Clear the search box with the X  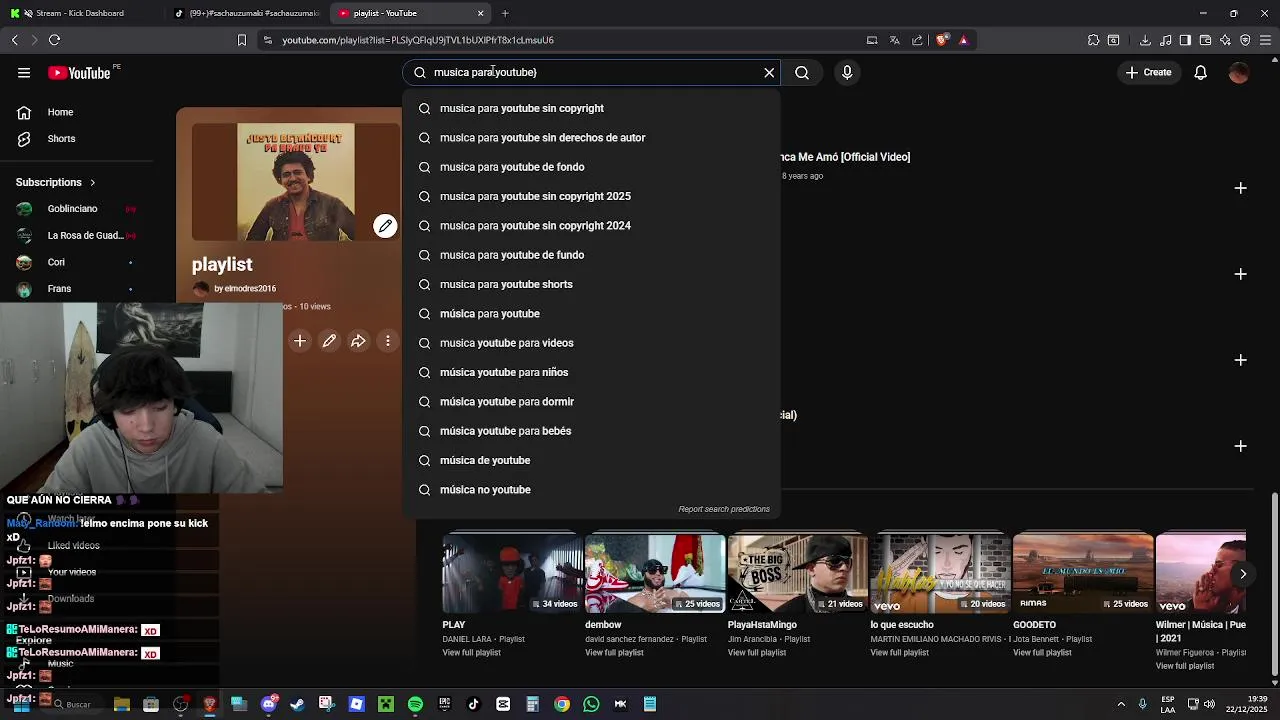pyautogui.click(x=769, y=72)
